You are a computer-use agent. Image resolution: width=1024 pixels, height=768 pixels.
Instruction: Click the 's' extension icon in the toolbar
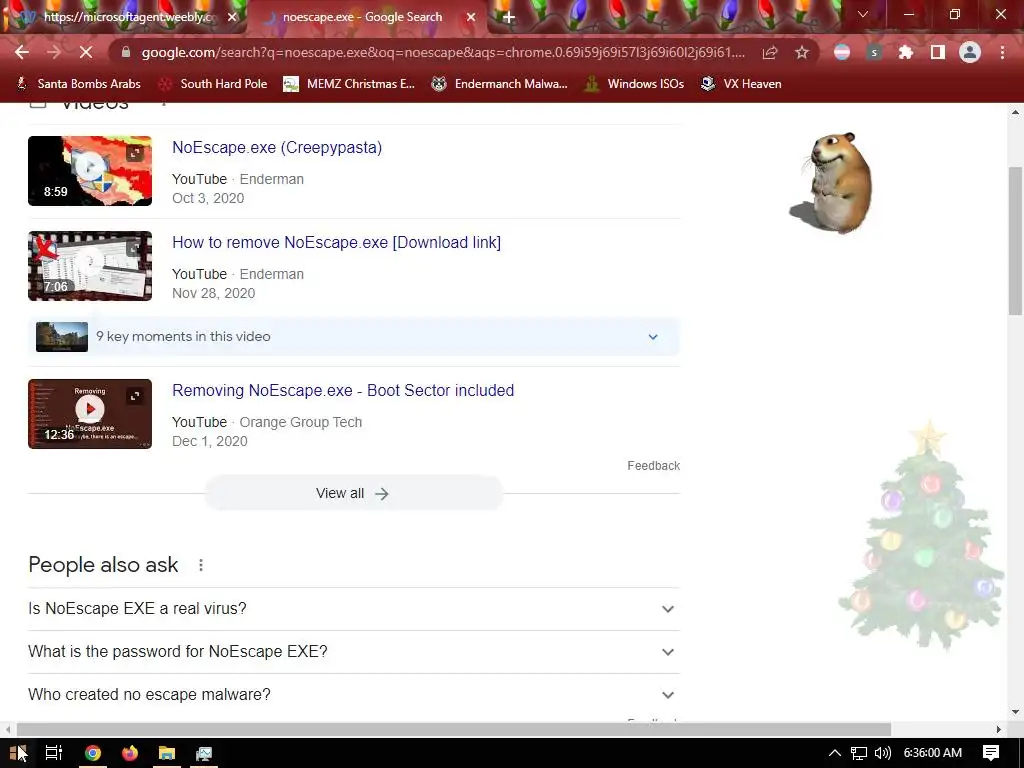874,52
